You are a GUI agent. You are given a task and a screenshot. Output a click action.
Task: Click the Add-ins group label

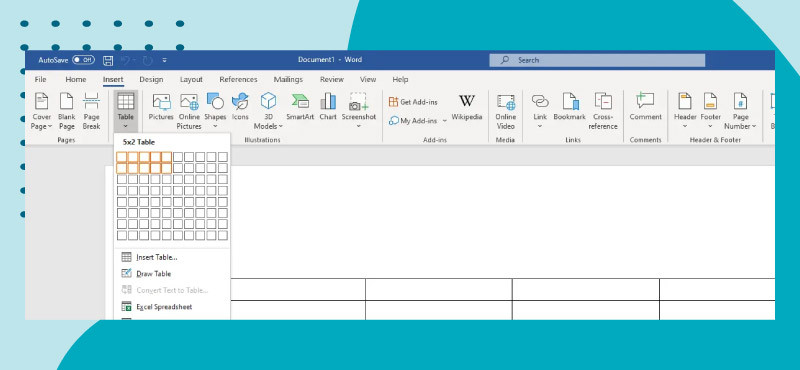[x=435, y=140]
